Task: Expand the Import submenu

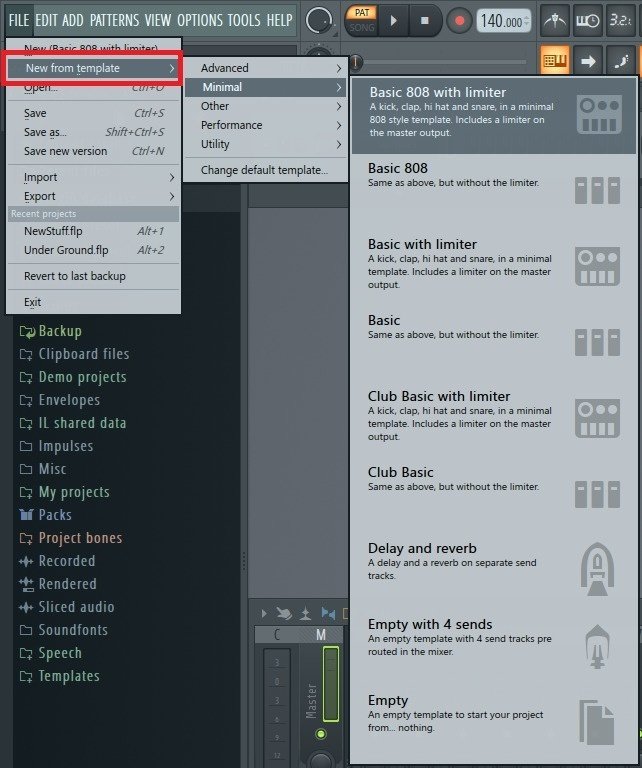Action: (x=93, y=177)
